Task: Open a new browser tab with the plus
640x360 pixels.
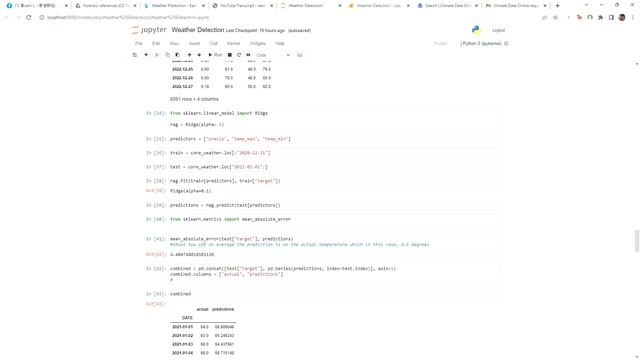Action: coord(558,6)
